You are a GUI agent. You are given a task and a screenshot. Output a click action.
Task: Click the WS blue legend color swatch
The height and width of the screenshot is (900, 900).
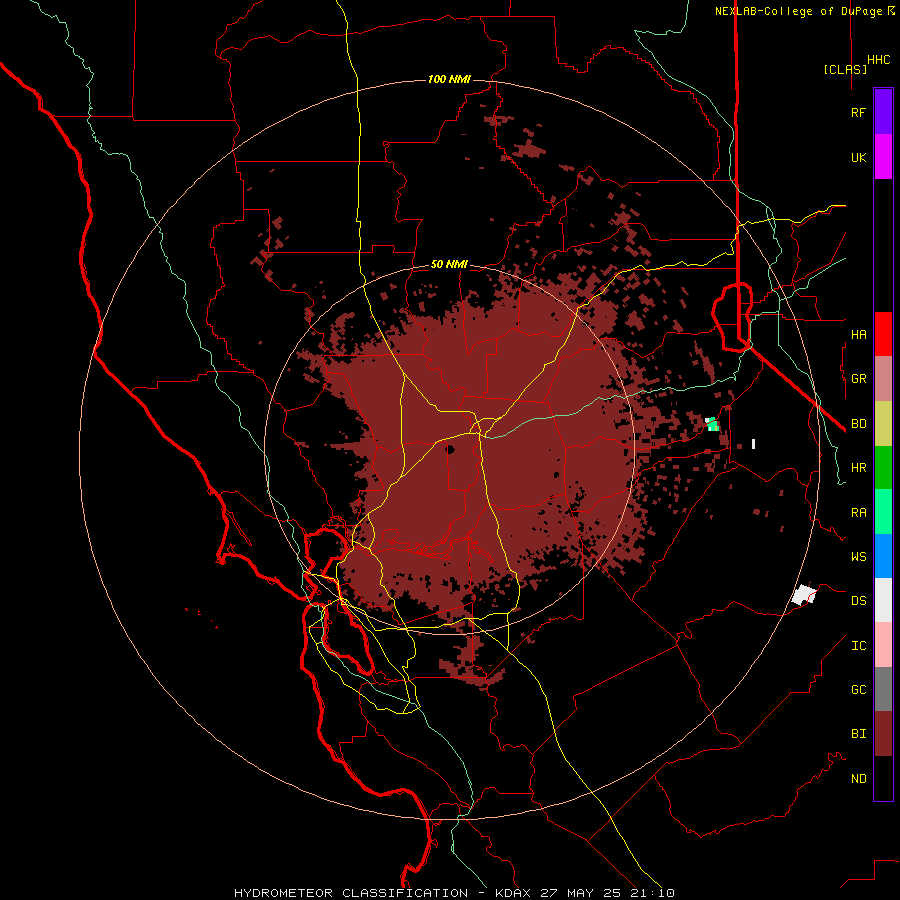click(883, 556)
